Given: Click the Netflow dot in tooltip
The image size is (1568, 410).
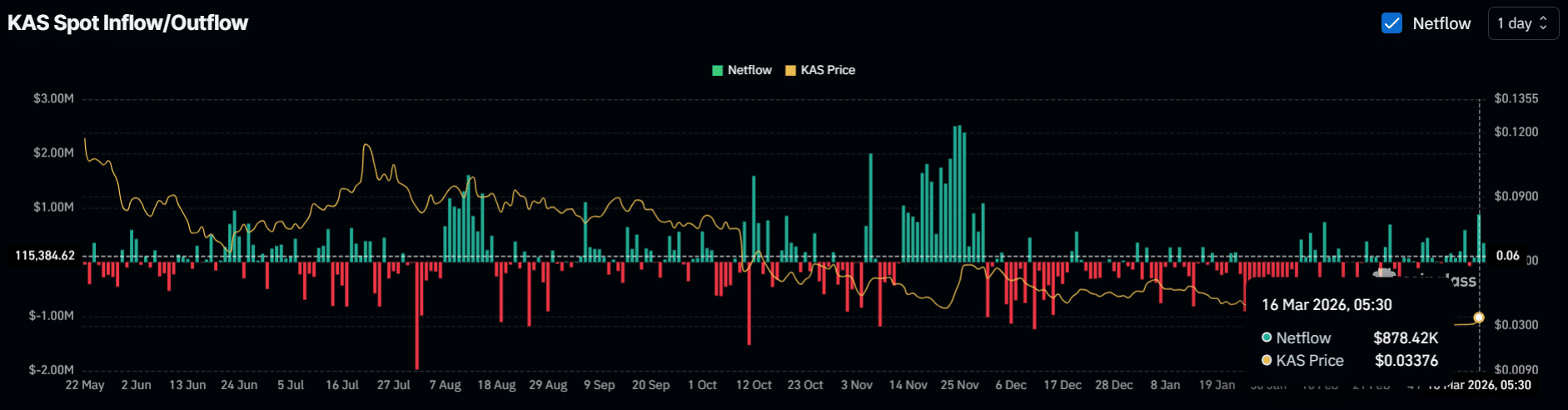Looking at the screenshot, I should (1267, 337).
